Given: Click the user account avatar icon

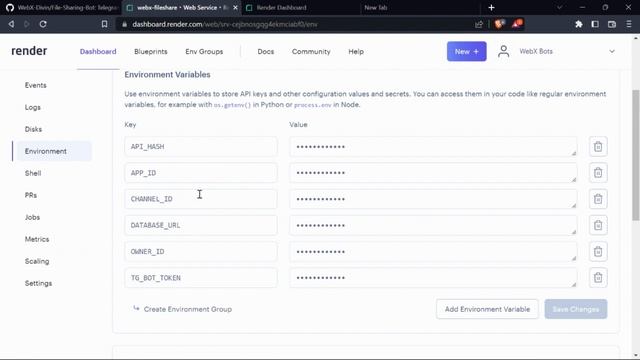Looking at the screenshot, I should pyautogui.click(x=503, y=51).
